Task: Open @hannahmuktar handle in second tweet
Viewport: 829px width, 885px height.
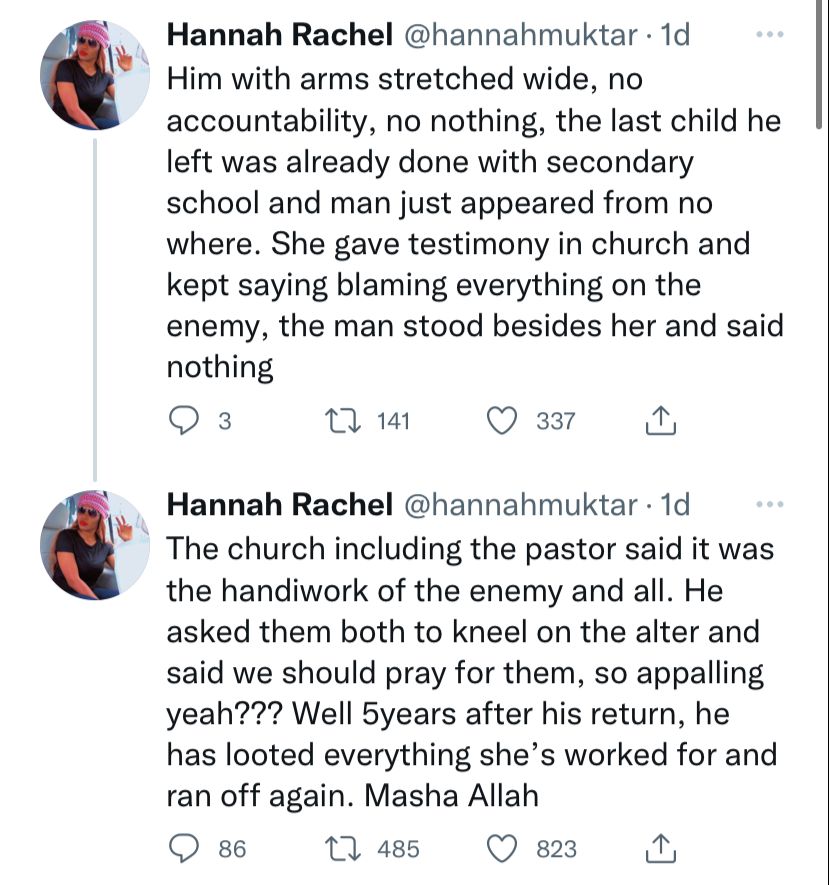Action: coord(519,505)
